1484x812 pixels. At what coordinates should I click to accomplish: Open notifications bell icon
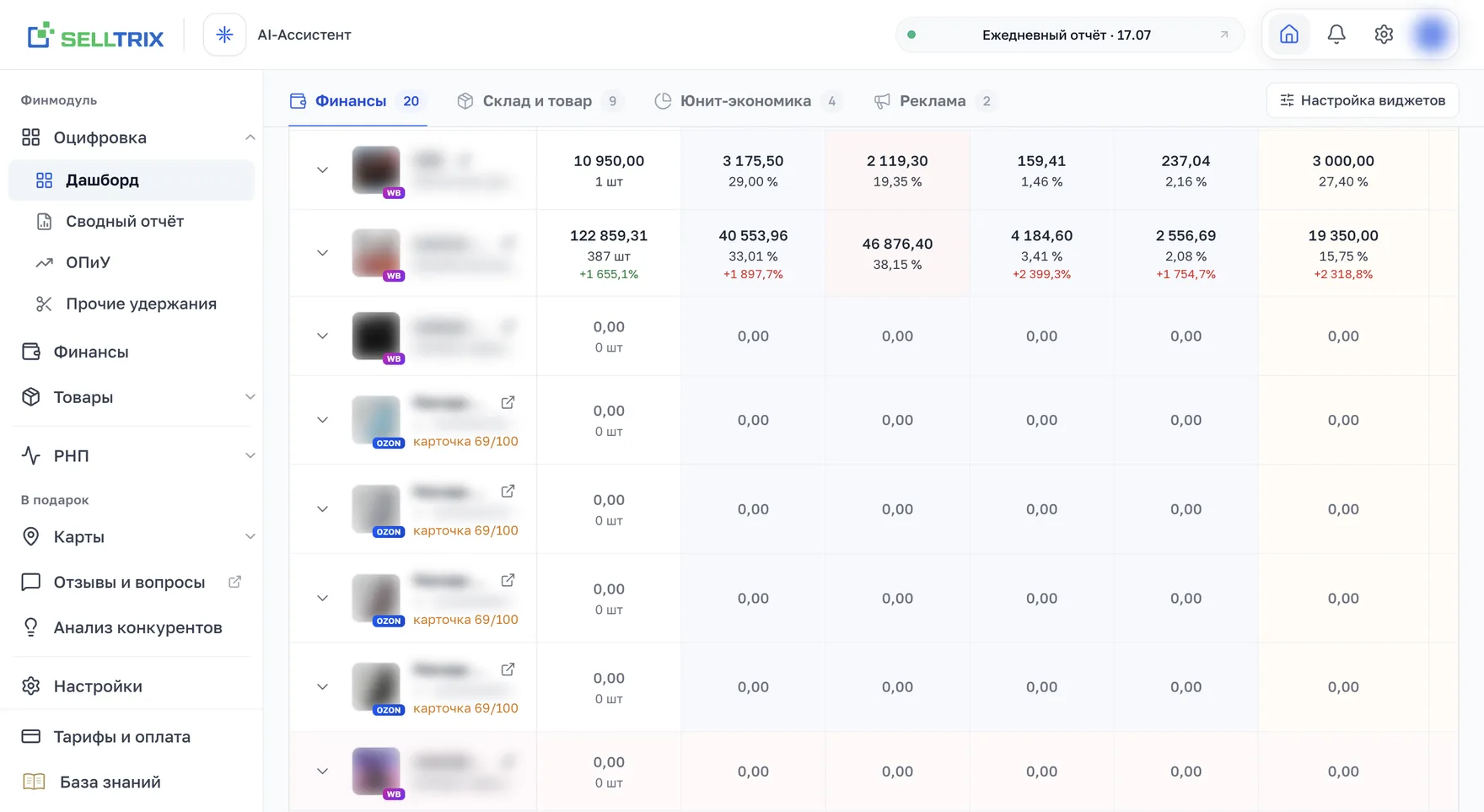point(1336,35)
